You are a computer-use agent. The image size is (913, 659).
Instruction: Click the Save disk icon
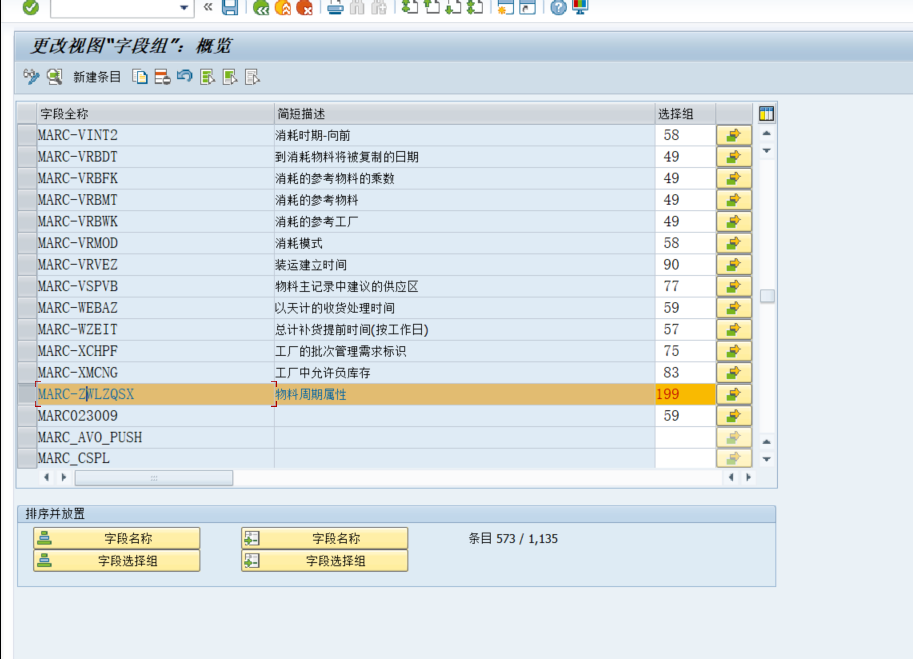(x=230, y=8)
